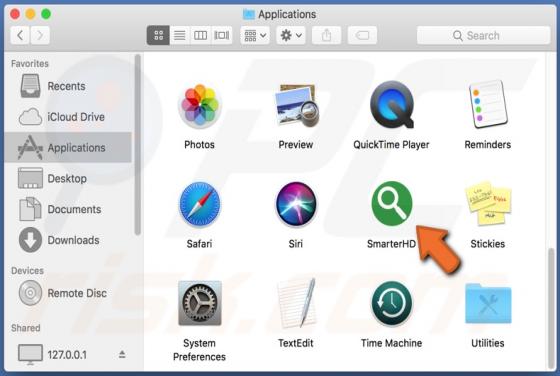Click the Shared section header
560x376 pixels.
tap(26, 328)
